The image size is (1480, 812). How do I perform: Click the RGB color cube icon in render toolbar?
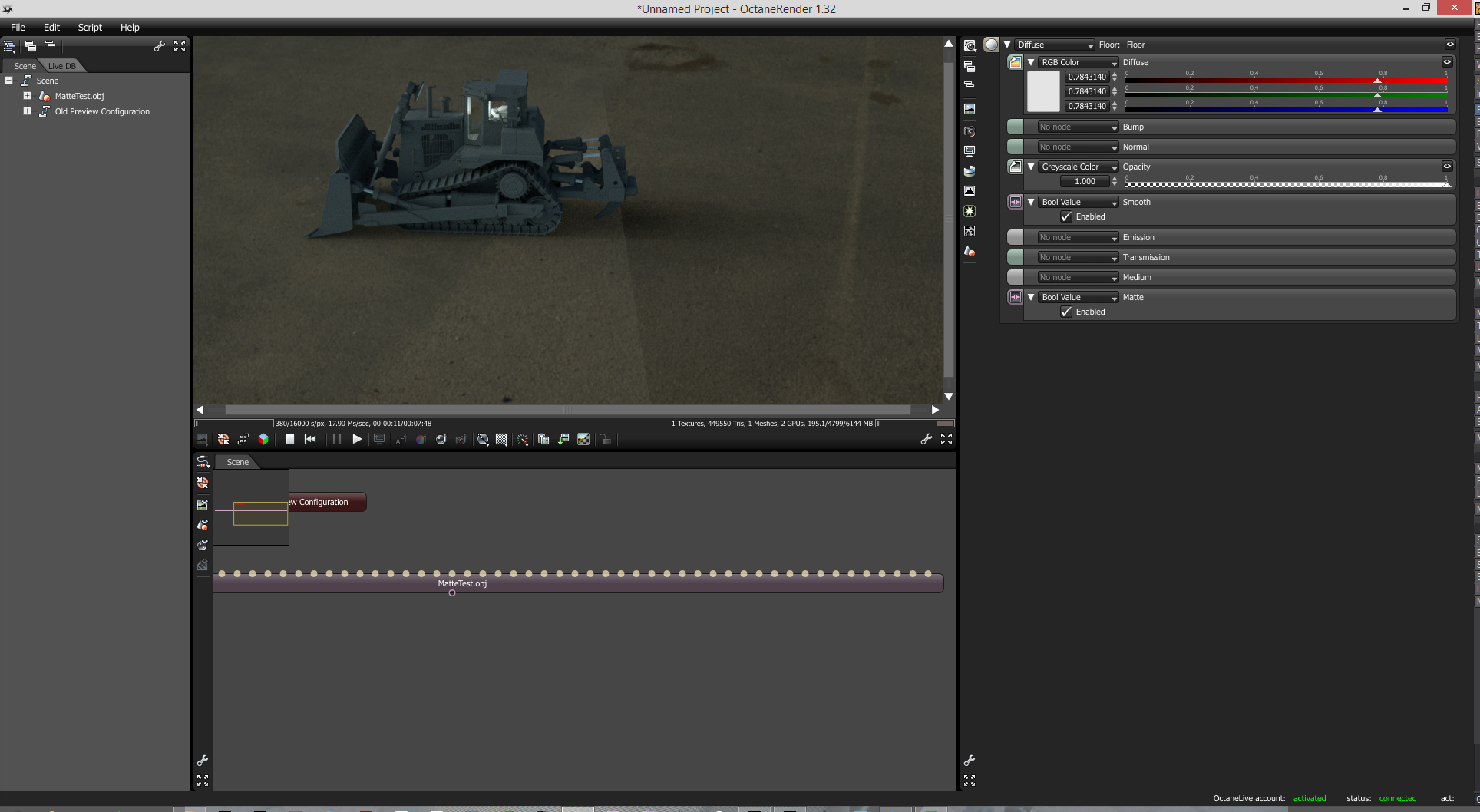[263, 439]
